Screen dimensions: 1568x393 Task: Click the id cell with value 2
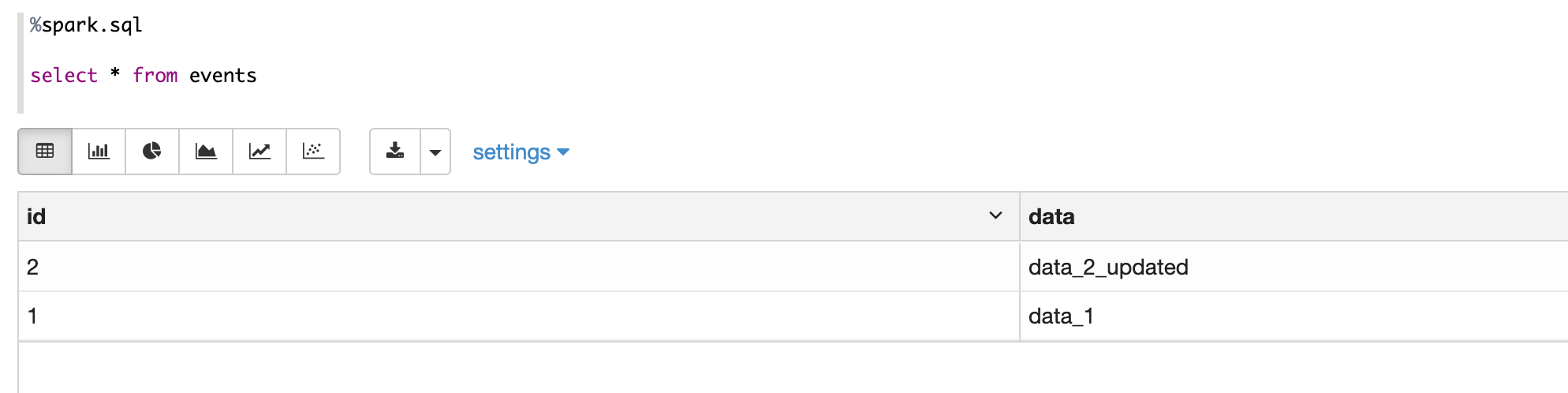[x=32, y=267]
